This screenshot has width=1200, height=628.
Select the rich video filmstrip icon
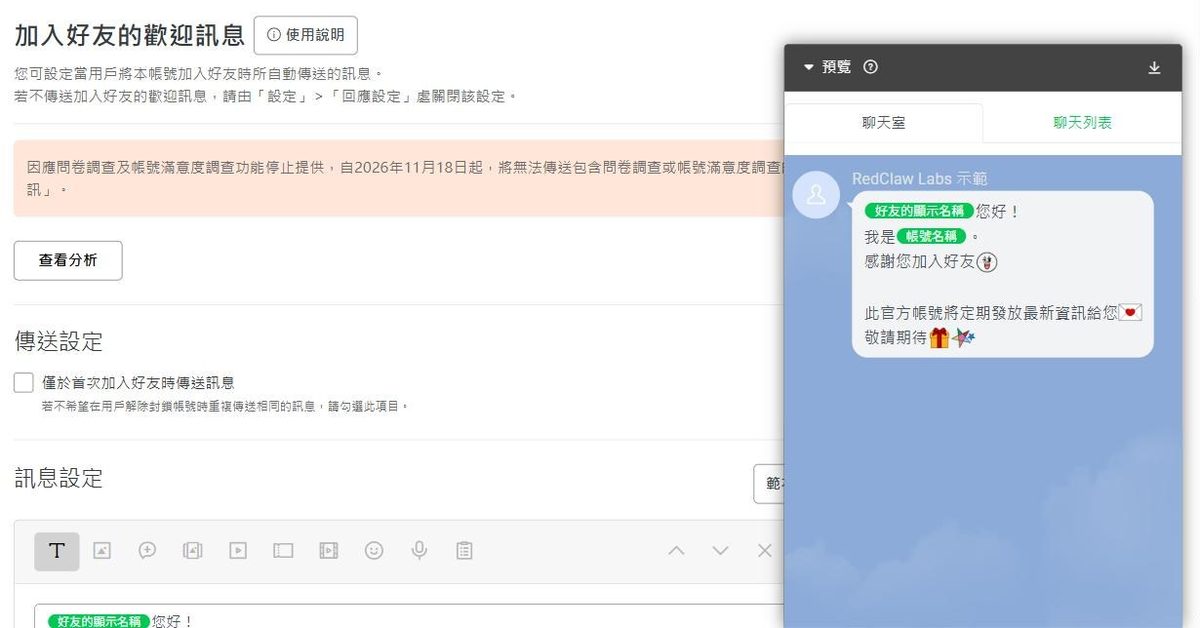329,550
